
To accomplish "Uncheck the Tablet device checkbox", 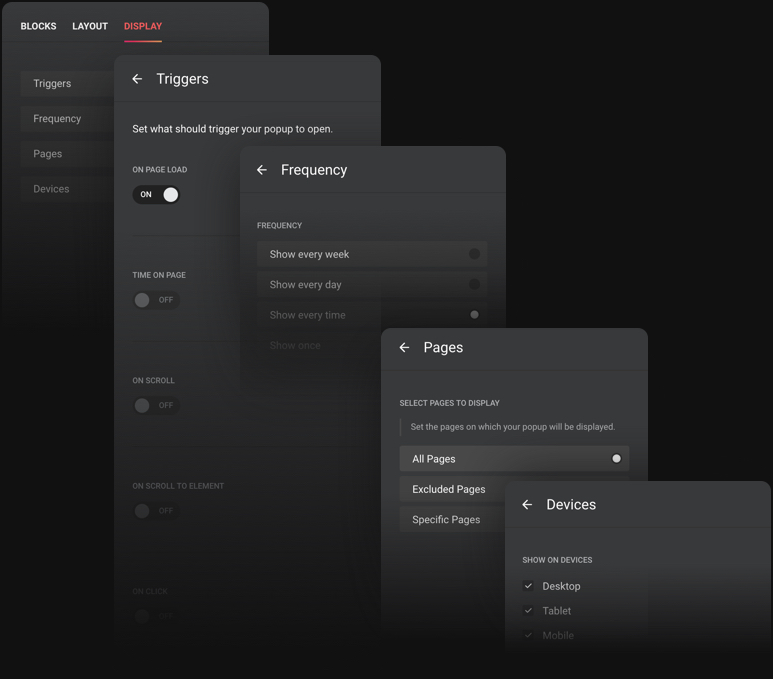I will pos(528,611).
